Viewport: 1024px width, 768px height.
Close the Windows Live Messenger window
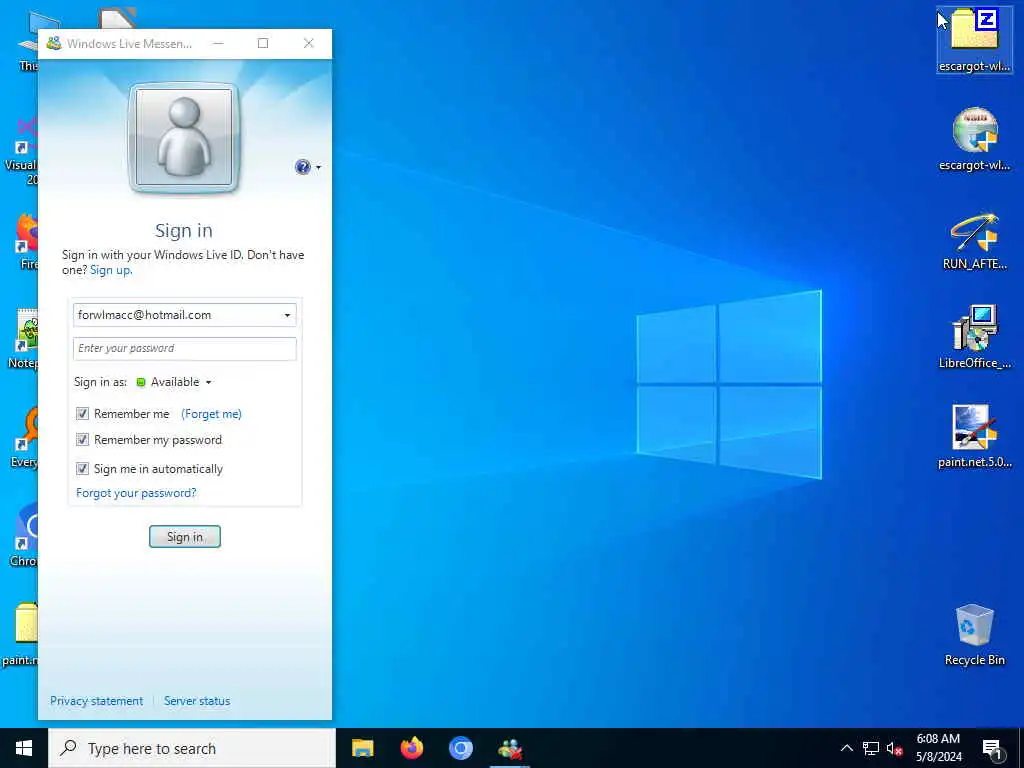click(x=309, y=43)
